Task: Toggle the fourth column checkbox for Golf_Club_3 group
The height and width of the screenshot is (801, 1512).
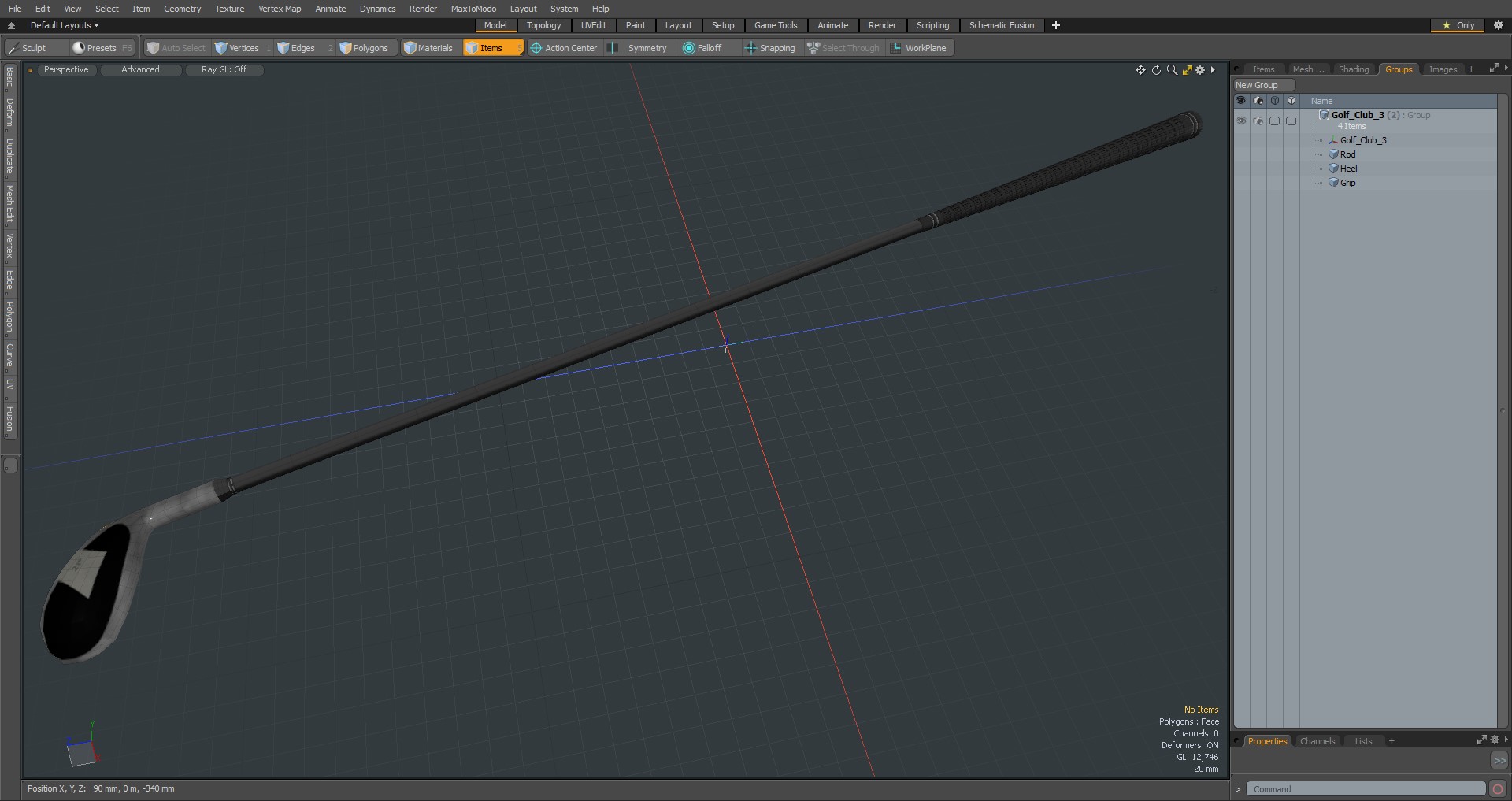Action: point(1291,121)
